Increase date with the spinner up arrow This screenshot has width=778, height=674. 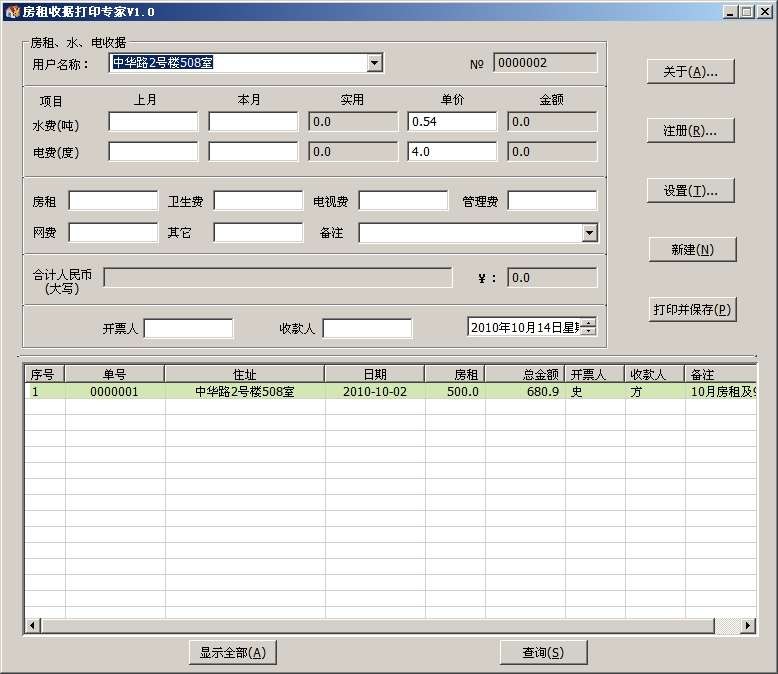coord(588,323)
